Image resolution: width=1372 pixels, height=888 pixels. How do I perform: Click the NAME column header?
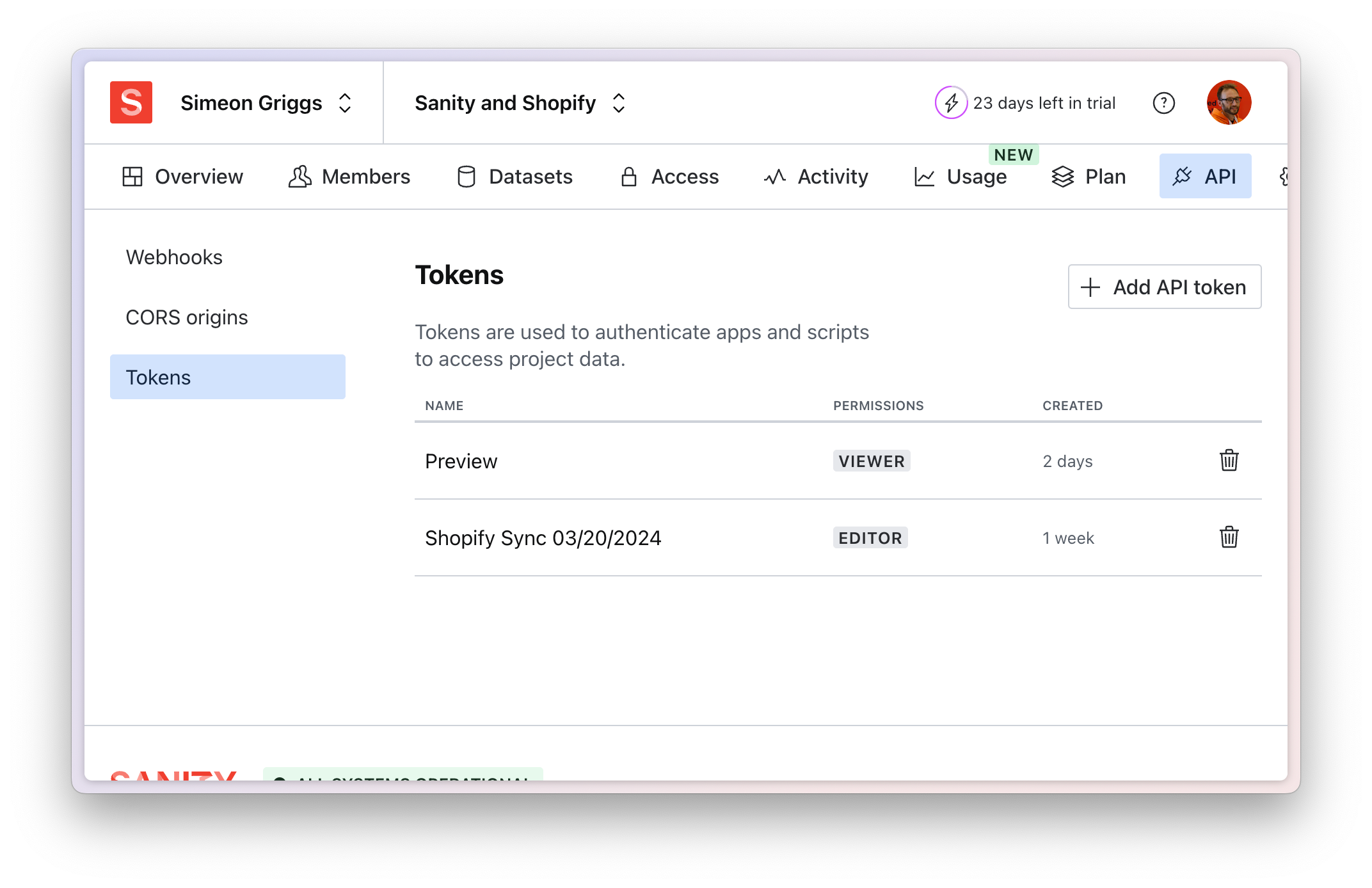click(x=444, y=406)
